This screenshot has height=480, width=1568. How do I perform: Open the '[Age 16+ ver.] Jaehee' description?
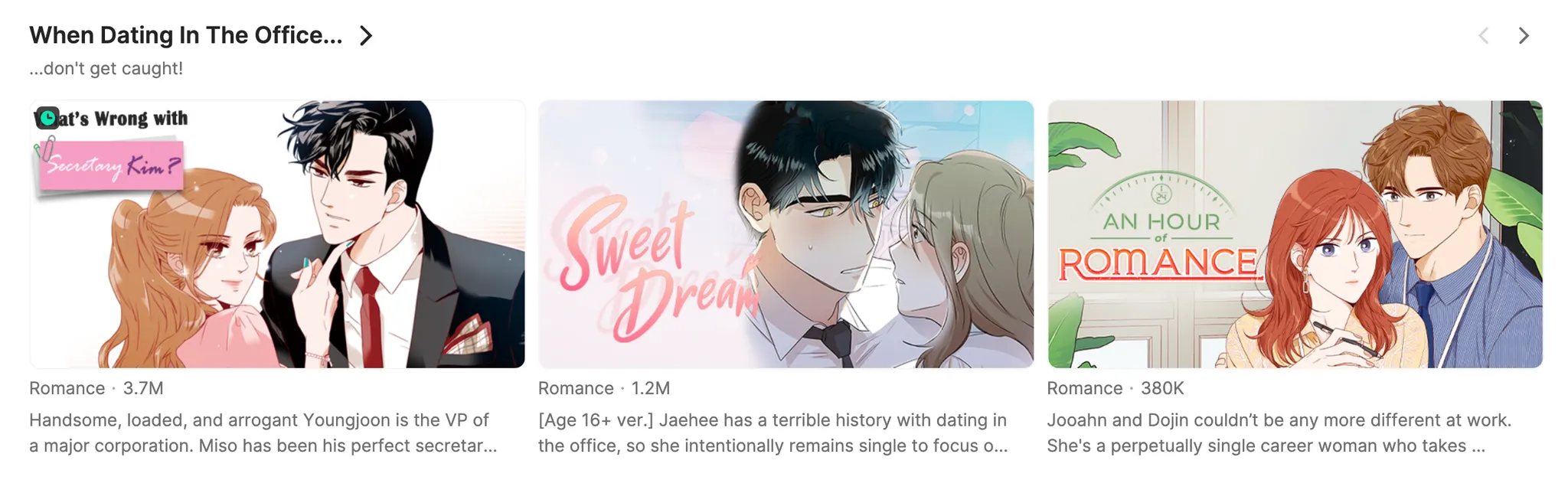coord(773,433)
